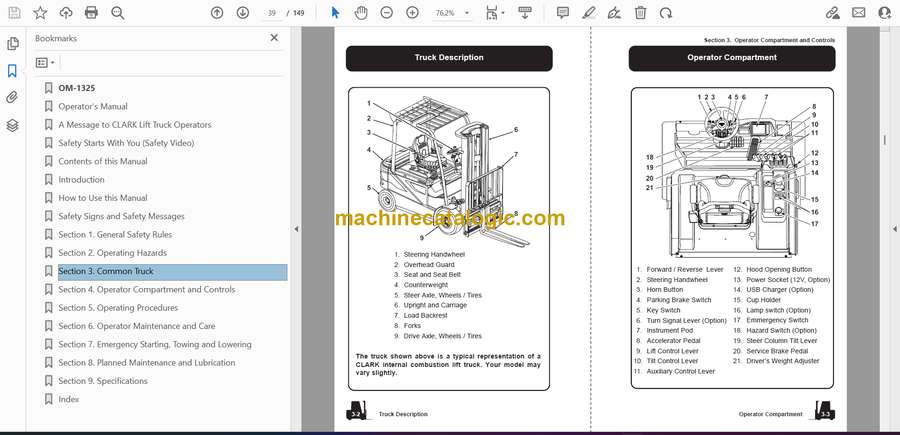This screenshot has width=900, height=435.
Task: Open Section 8. Planned Maintenance and Lubrication
Action: (x=147, y=363)
